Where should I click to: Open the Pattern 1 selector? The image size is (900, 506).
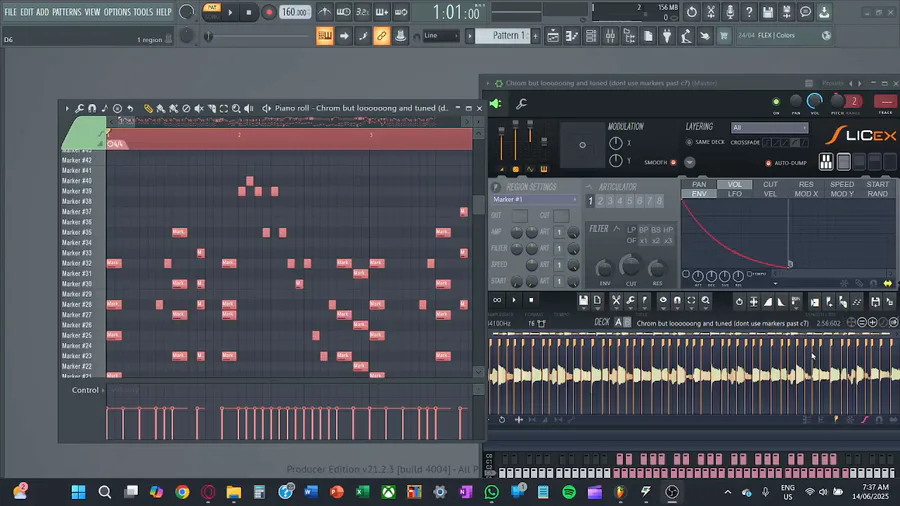coord(505,36)
